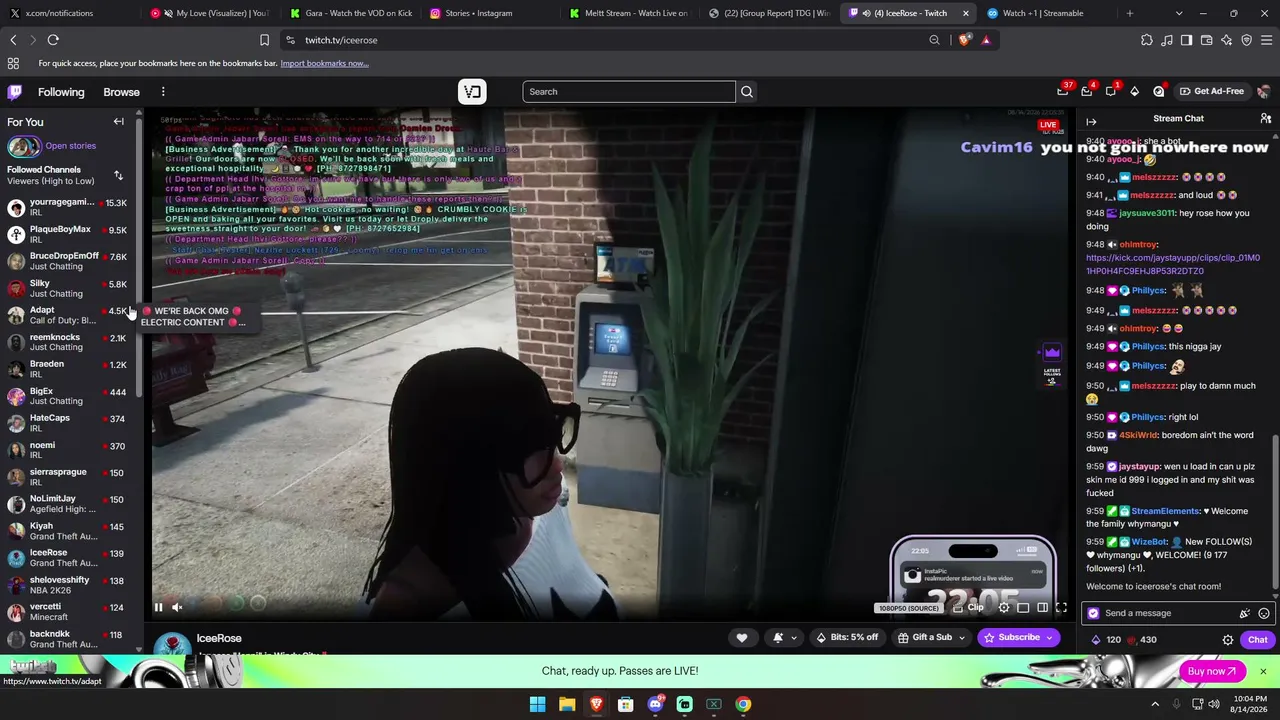Image resolution: width=1280 pixels, height=720 pixels.
Task: Close the passes promotion banner
Action: [x=1263, y=672]
